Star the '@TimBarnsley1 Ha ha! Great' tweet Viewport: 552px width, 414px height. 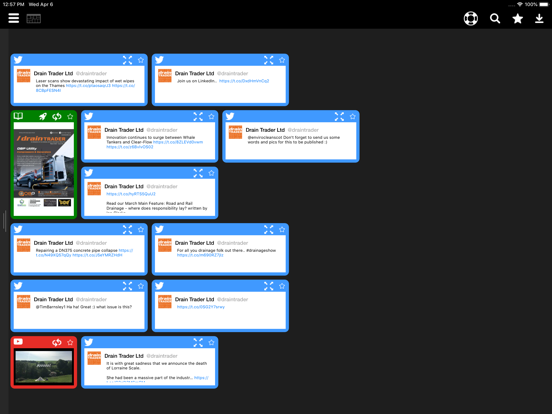[141, 286]
